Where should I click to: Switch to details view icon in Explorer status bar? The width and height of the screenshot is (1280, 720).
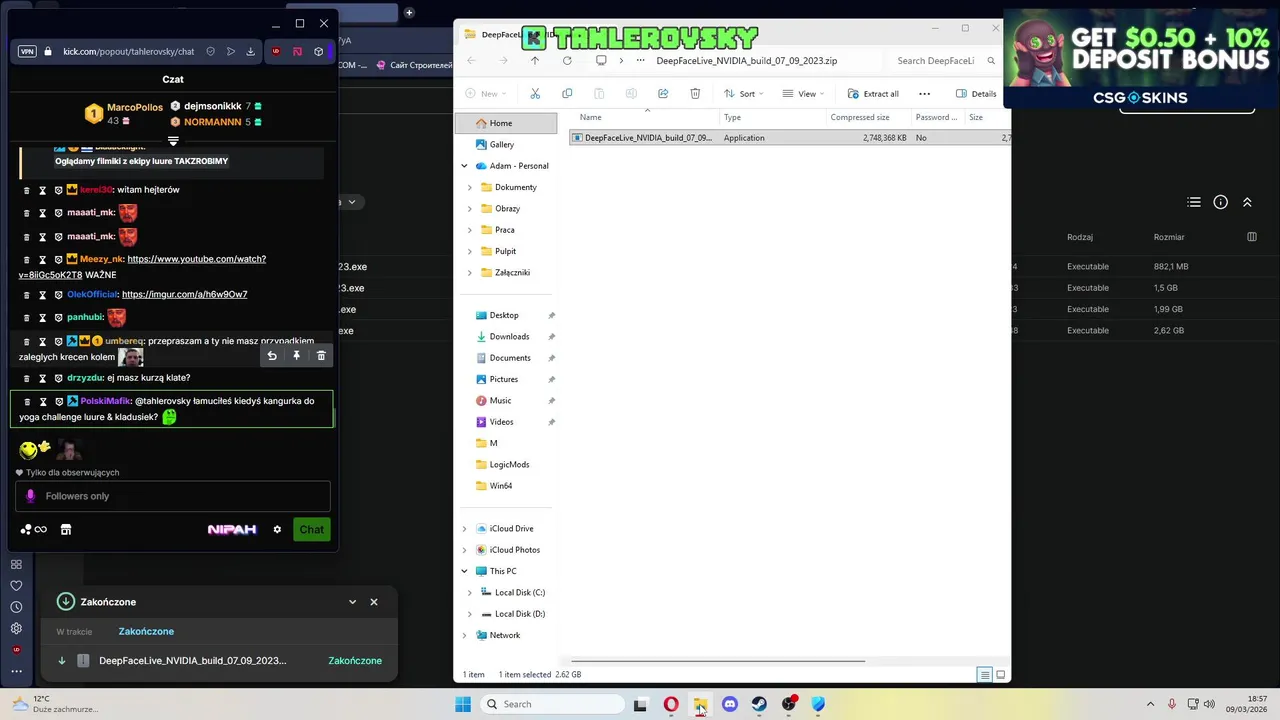(x=985, y=675)
